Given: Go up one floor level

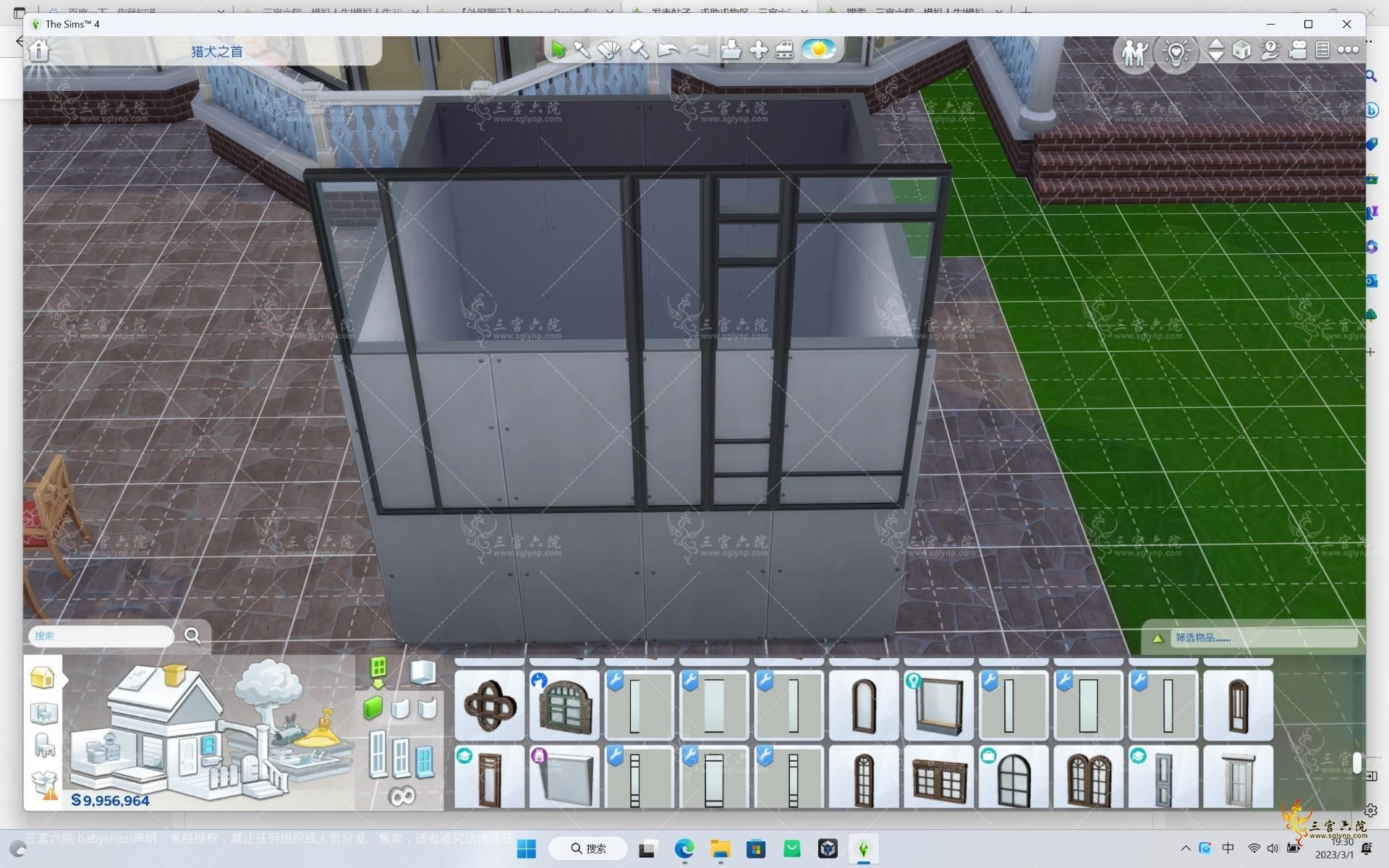Looking at the screenshot, I should [1216, 43].
